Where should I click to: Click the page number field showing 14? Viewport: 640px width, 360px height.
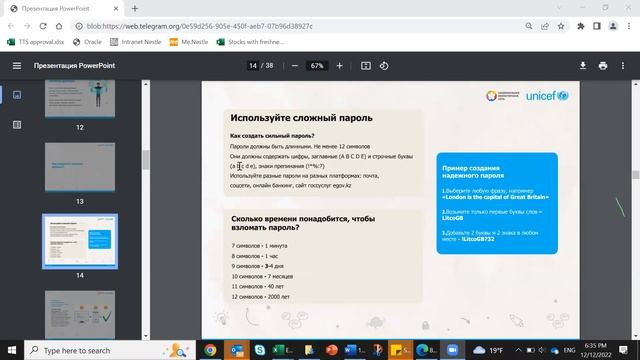point(253,66)
